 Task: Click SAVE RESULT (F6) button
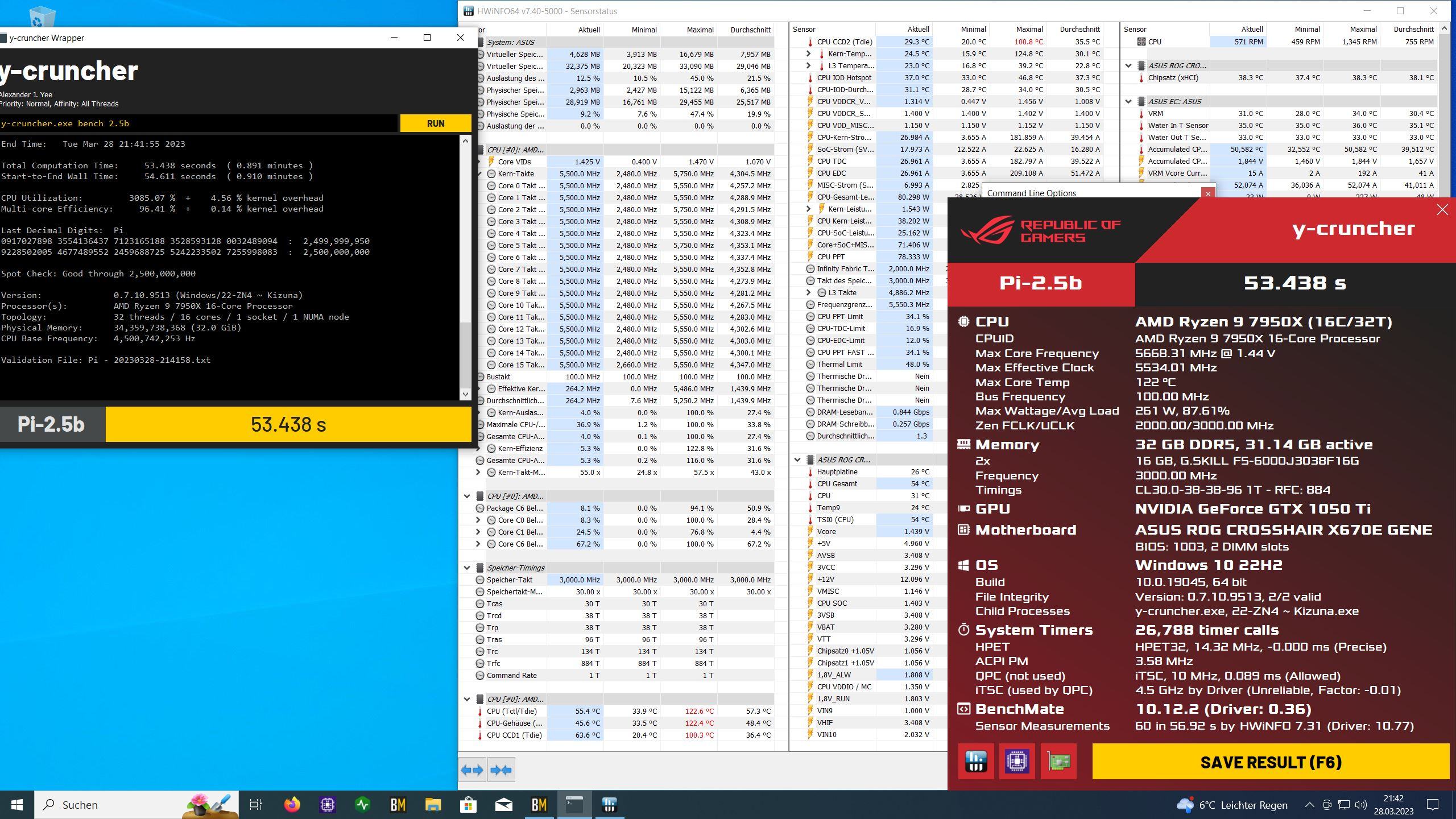(x=1271, y=762)
